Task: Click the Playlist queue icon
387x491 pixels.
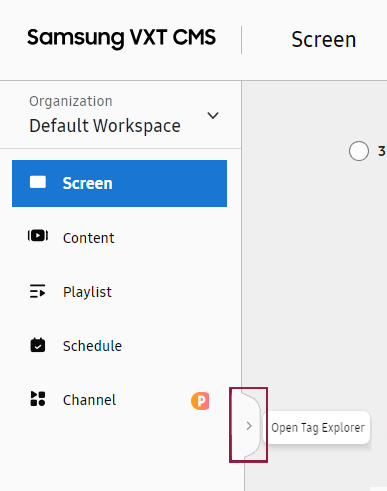Action: tap(38, 291)
